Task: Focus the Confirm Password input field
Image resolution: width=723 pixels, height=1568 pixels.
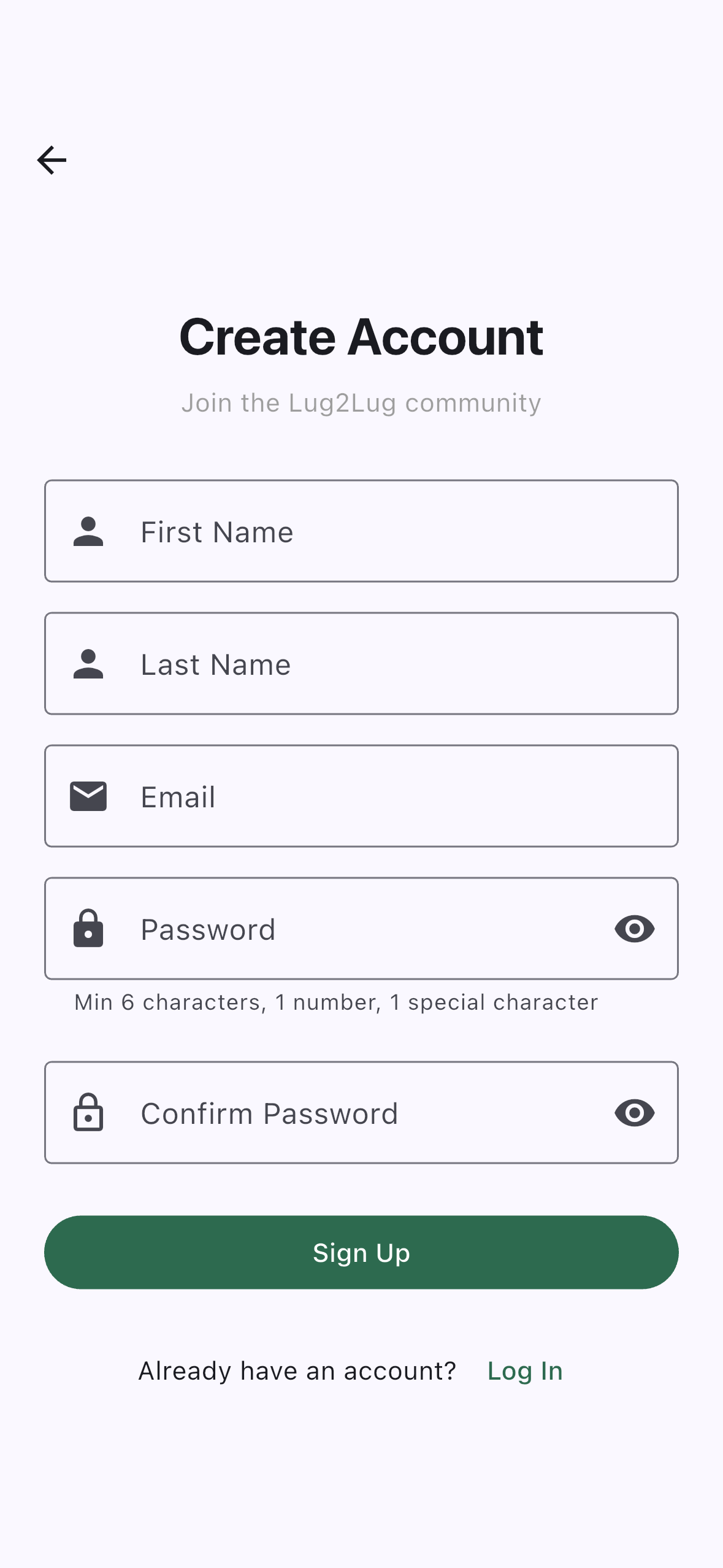Action: [x=361, y=1113]
